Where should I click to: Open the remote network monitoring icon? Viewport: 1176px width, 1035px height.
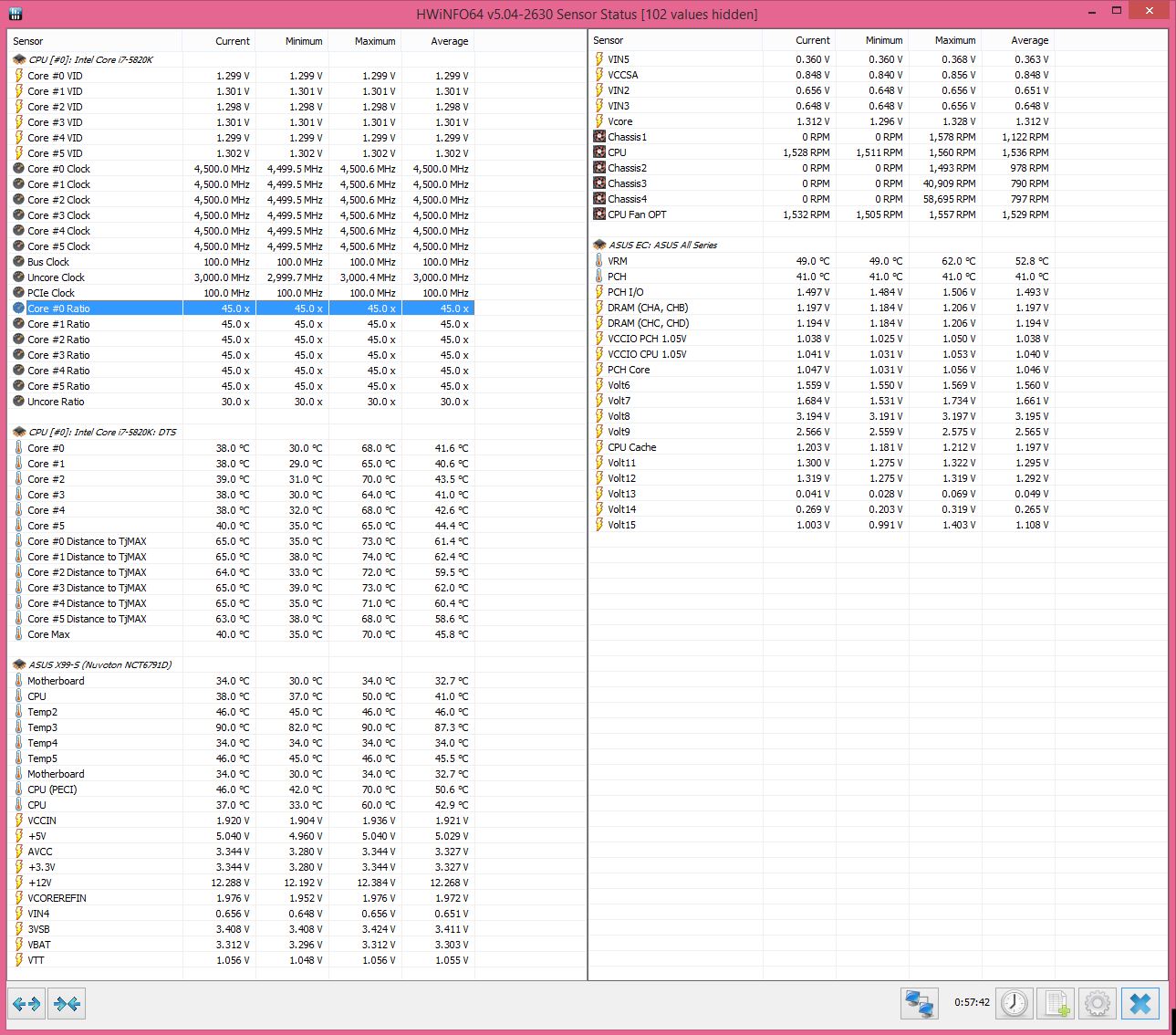tap(919, 1003)
